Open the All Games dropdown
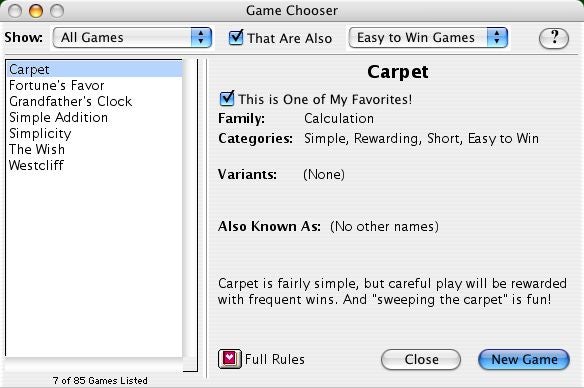 pos(132,37)
